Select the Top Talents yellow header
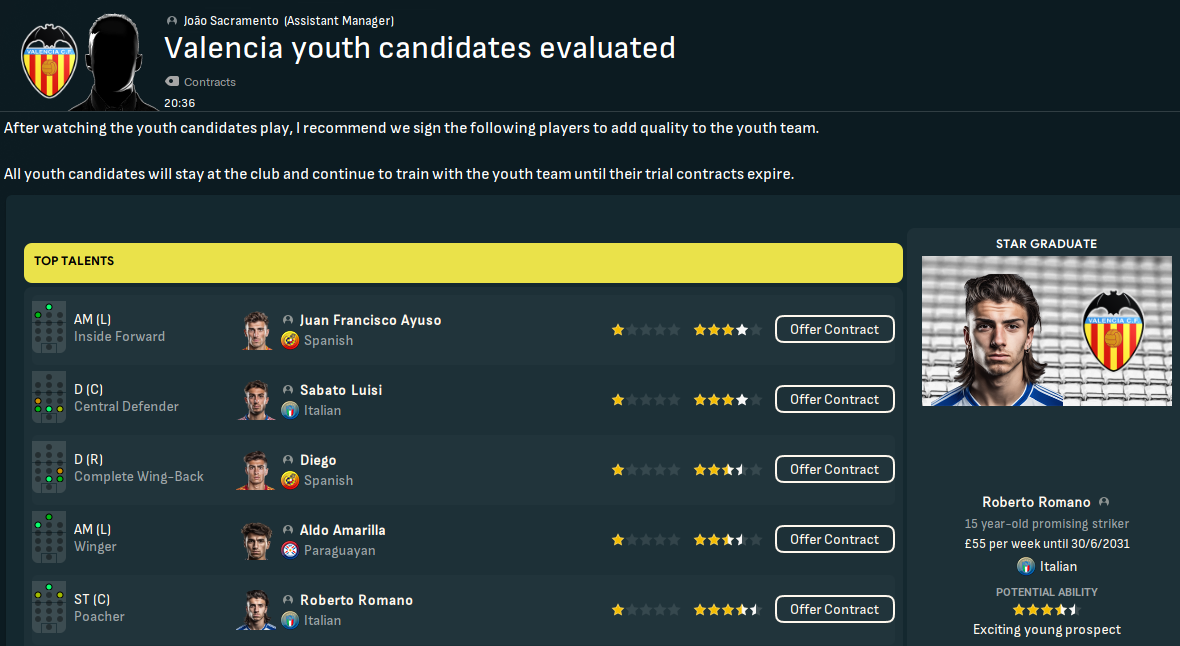The width and height of the screenshot is (1180, 646). coord(463,262)
